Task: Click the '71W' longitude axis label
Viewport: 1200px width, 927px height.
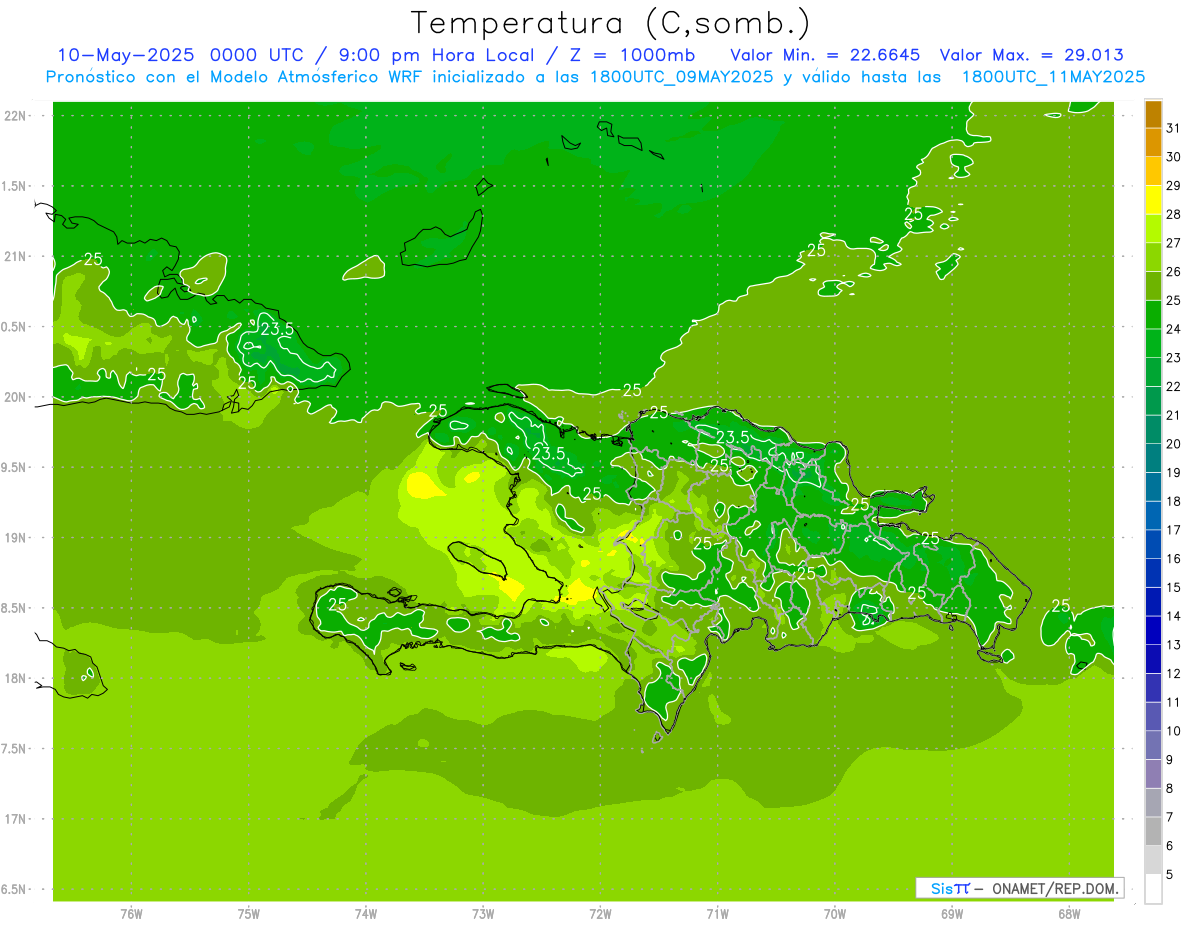Action: coord(717,914)
